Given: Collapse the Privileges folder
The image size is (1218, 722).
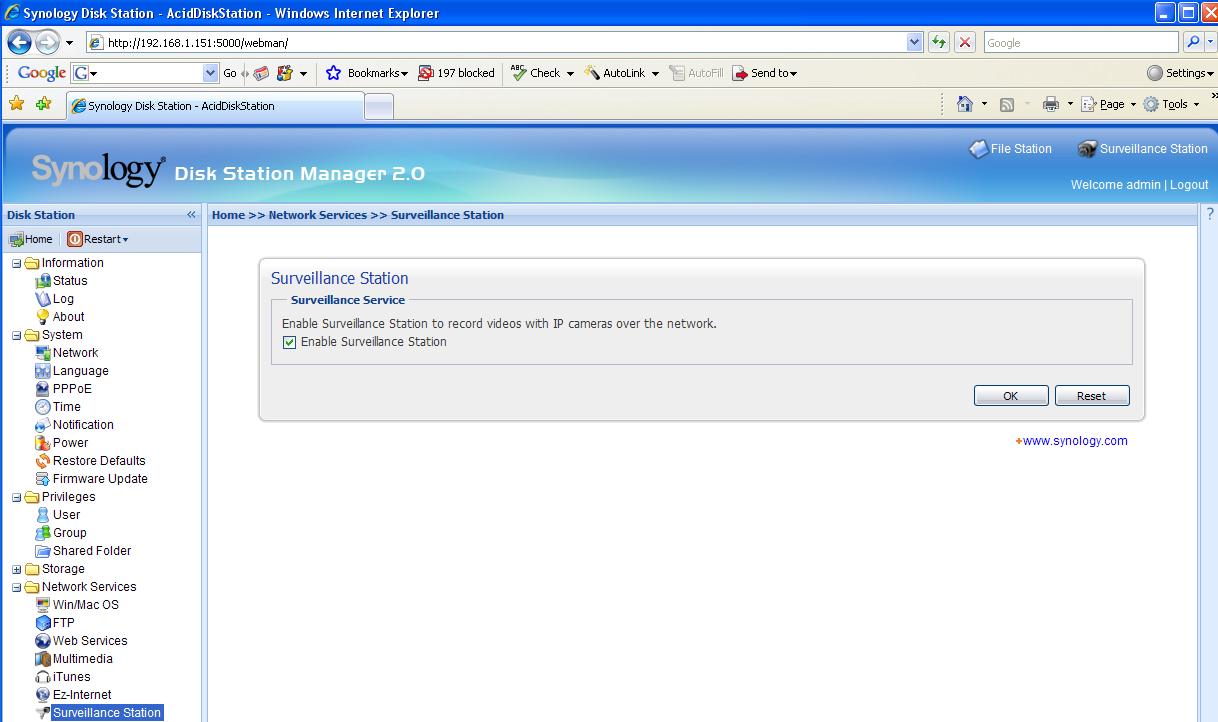Looking at the screenshot, I should (x=17, y=497).
